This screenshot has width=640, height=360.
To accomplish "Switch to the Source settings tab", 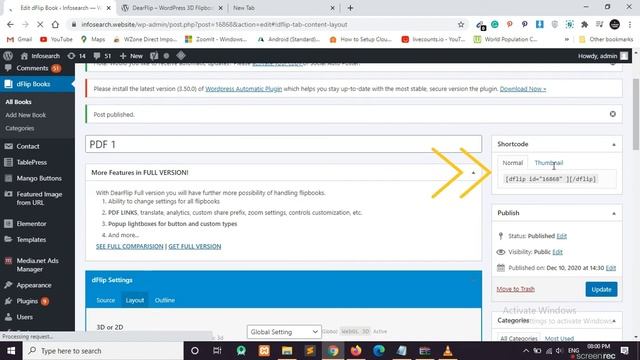I will point(106,300).
